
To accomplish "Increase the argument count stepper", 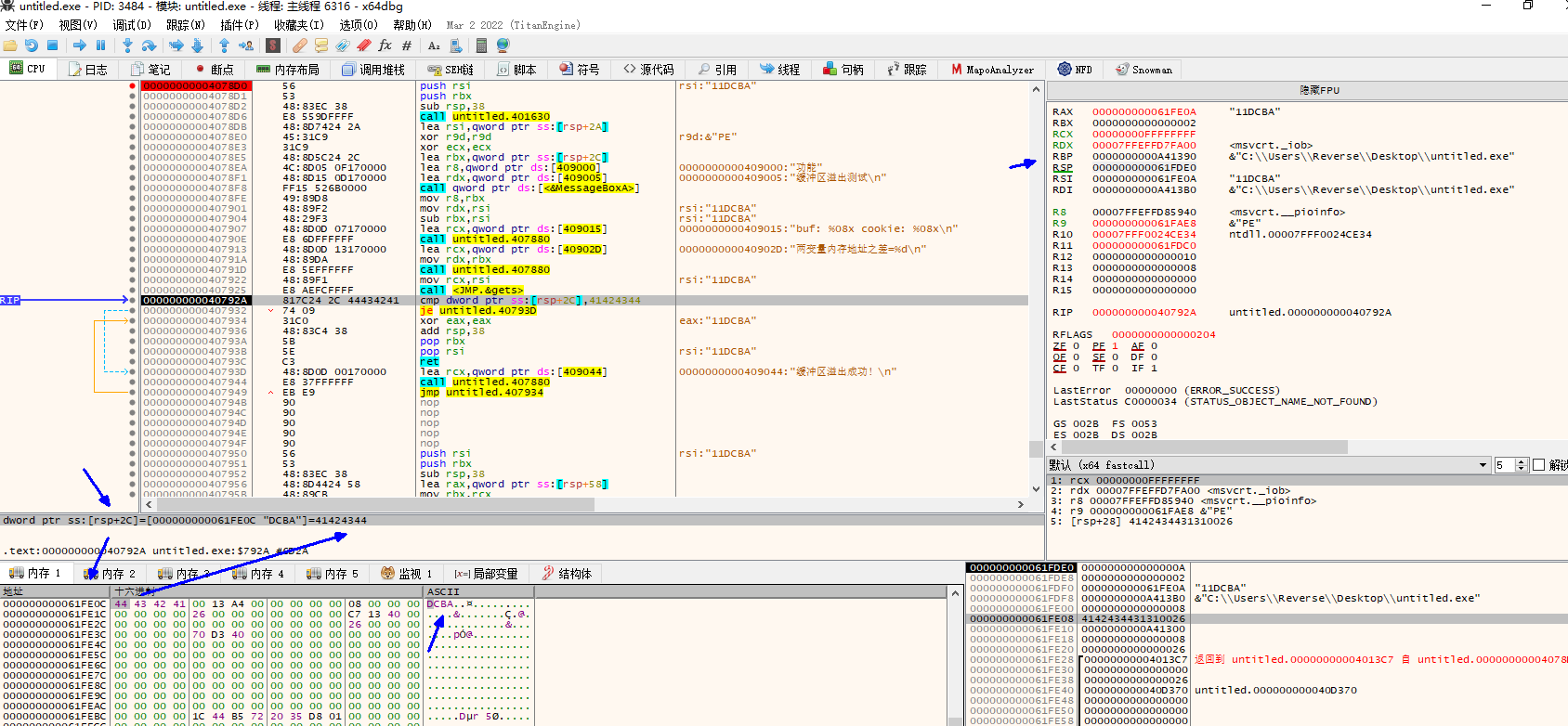I will pos(1521,461).
